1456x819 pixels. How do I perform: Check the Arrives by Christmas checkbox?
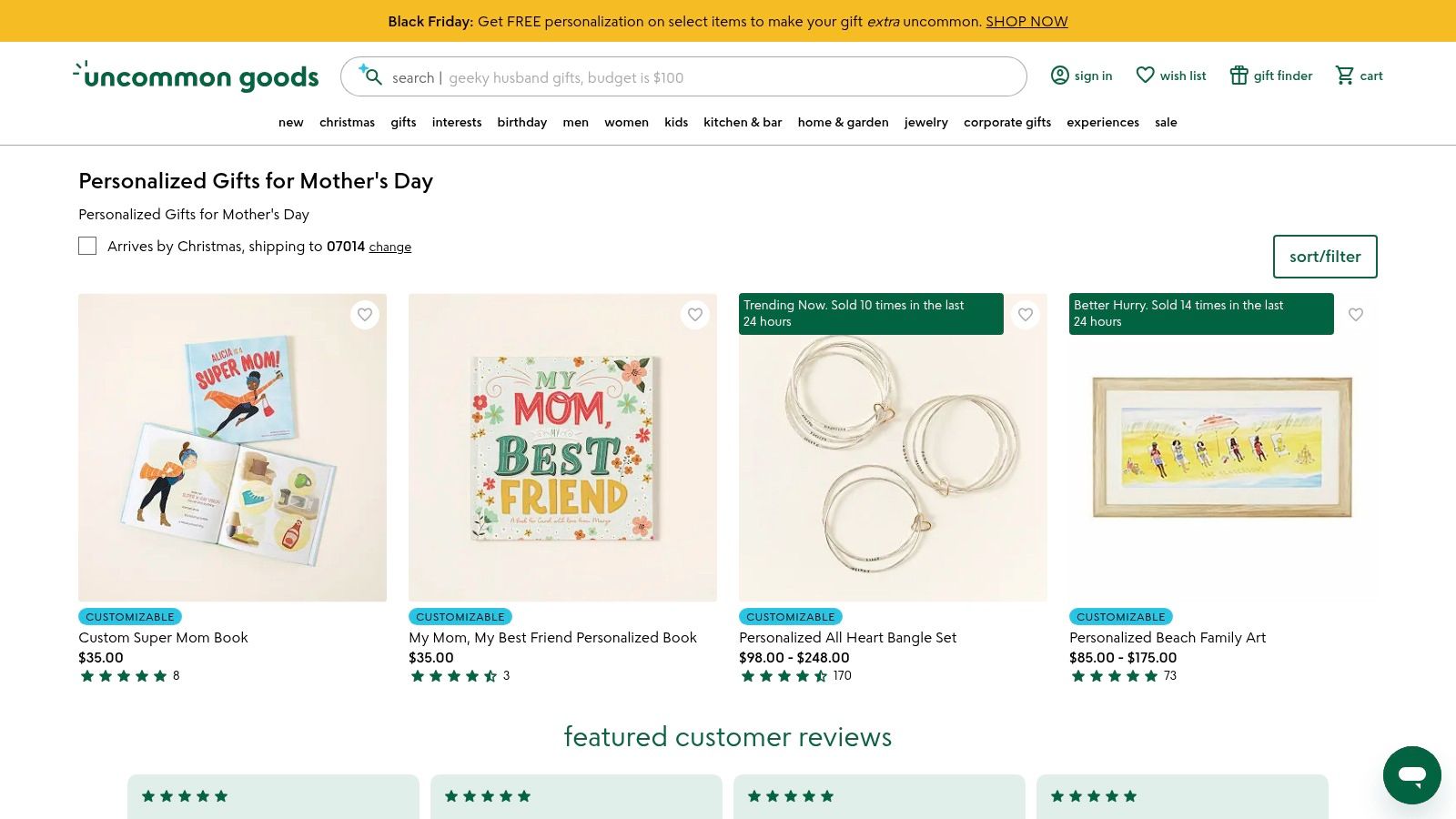[87, 246]
